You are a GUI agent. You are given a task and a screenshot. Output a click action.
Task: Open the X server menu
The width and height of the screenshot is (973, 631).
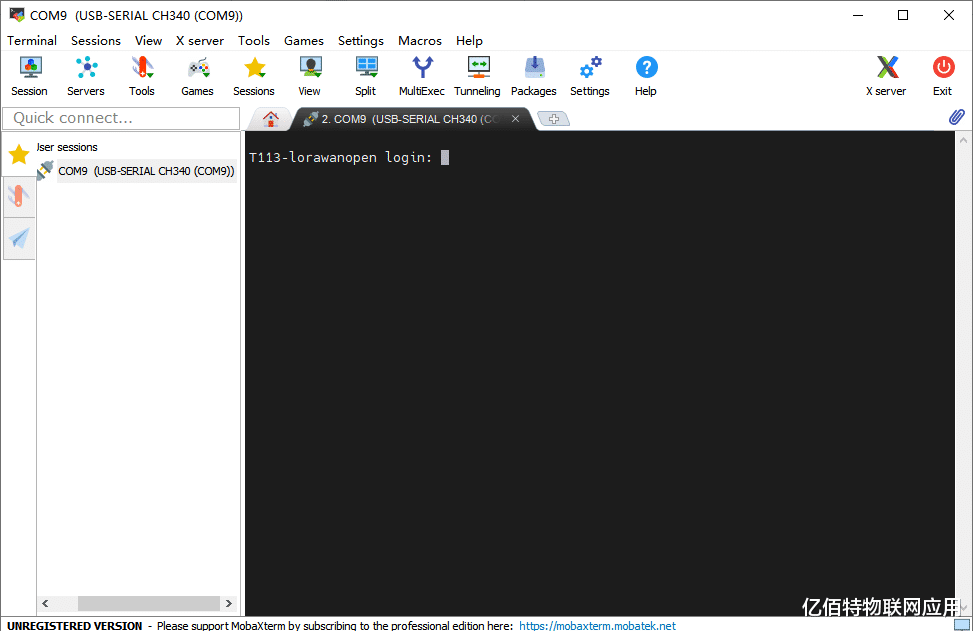point(199,40)
